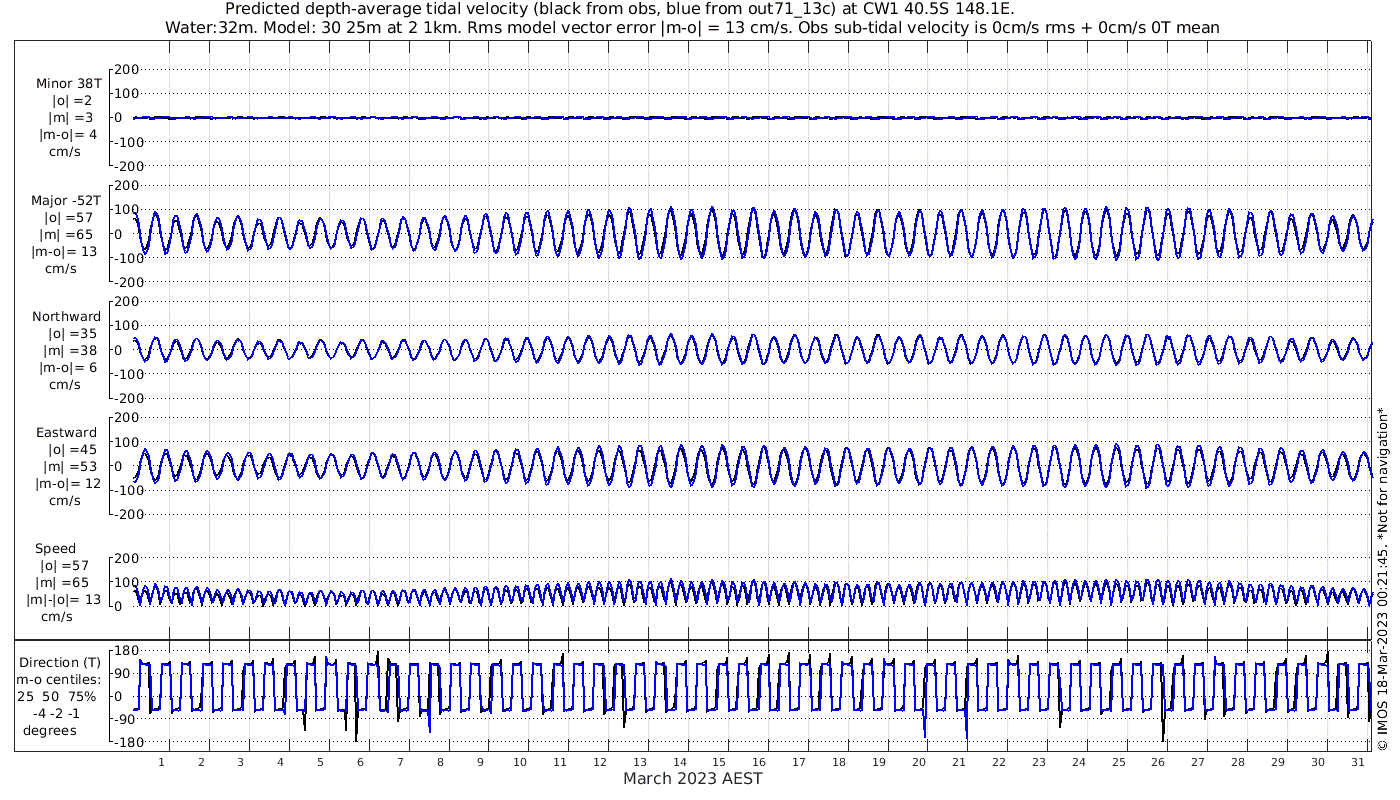The image size is (1400, 800).
Task: Select the 'Direction (T)' panel label
Action: [x=60, y=662]
